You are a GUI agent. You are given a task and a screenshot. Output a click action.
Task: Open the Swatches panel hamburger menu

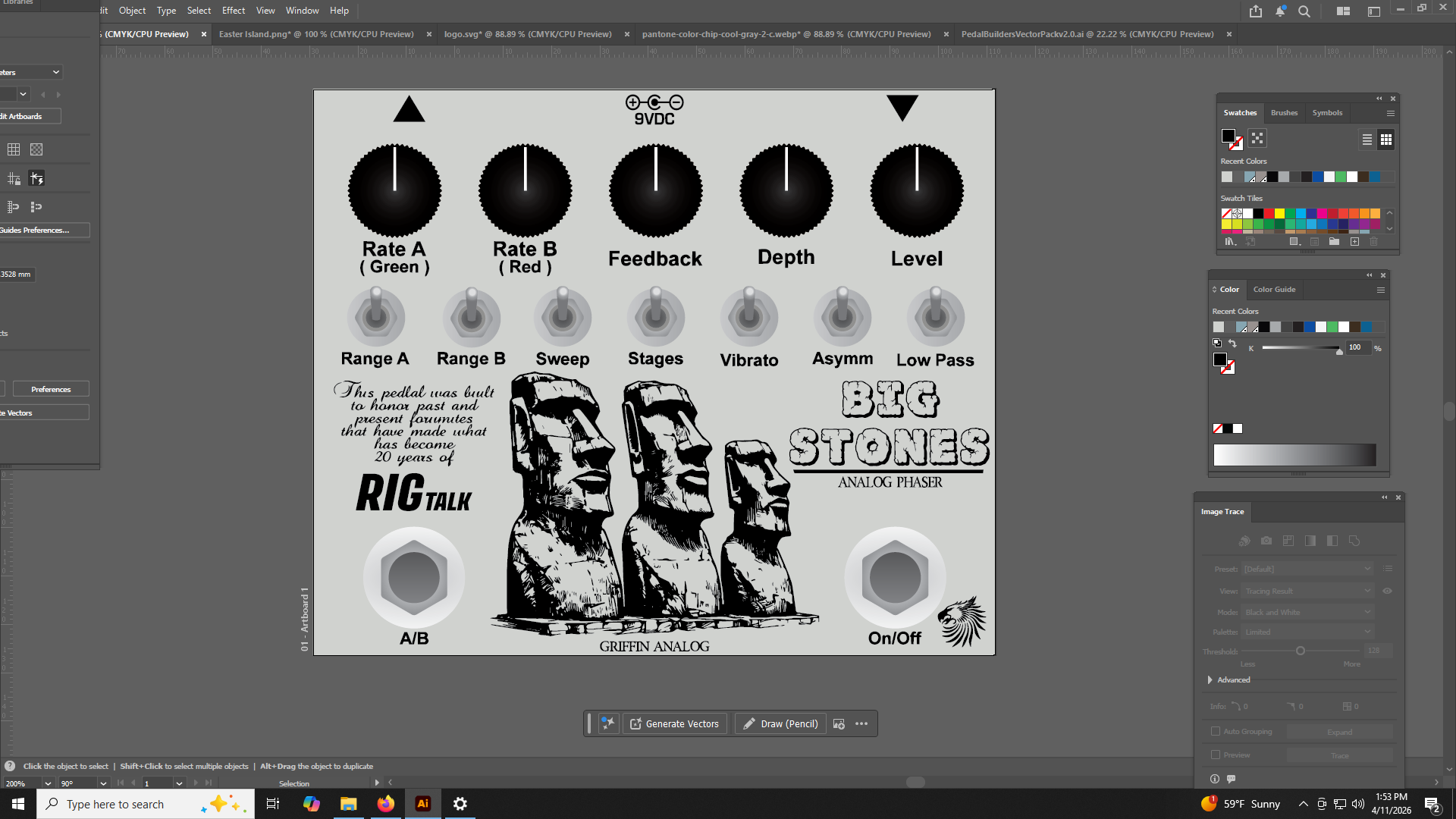click(x=1390, y=113)
